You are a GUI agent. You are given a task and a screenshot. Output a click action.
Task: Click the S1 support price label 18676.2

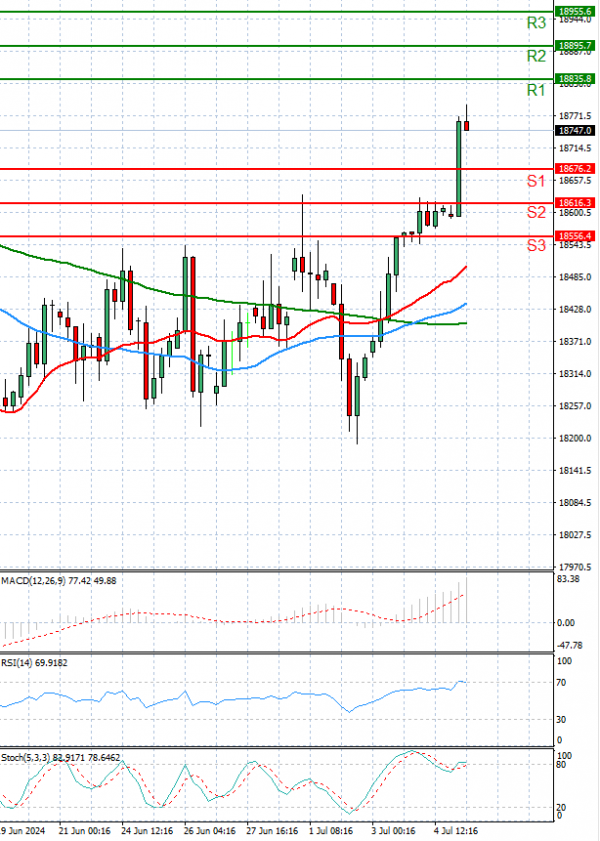point(575,169)
